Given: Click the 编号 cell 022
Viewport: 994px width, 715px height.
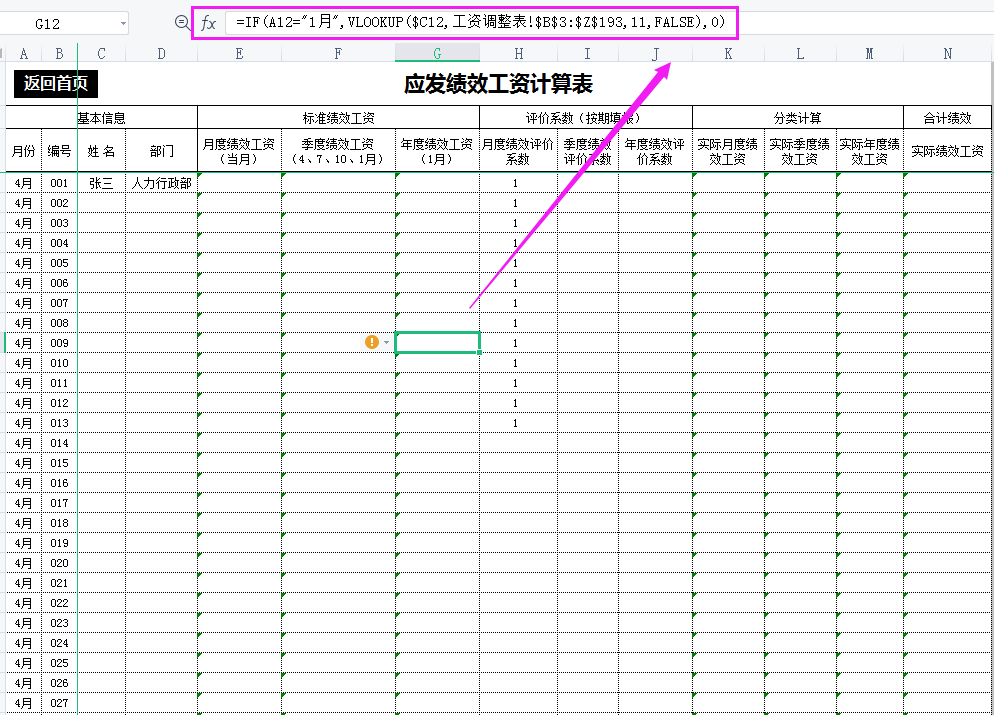Looking at the screenshot, I should pyautogui.click(x=59, y=603).
